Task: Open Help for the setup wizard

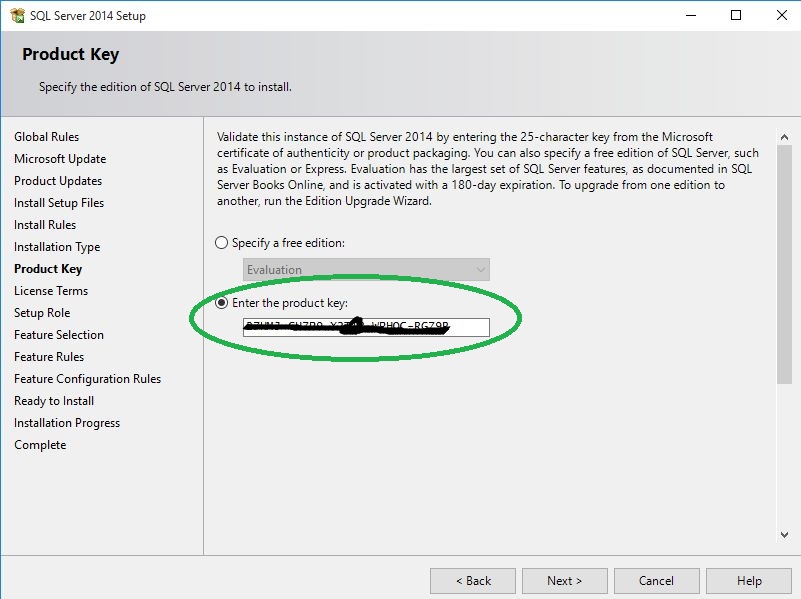Action: tap(749, 581)
